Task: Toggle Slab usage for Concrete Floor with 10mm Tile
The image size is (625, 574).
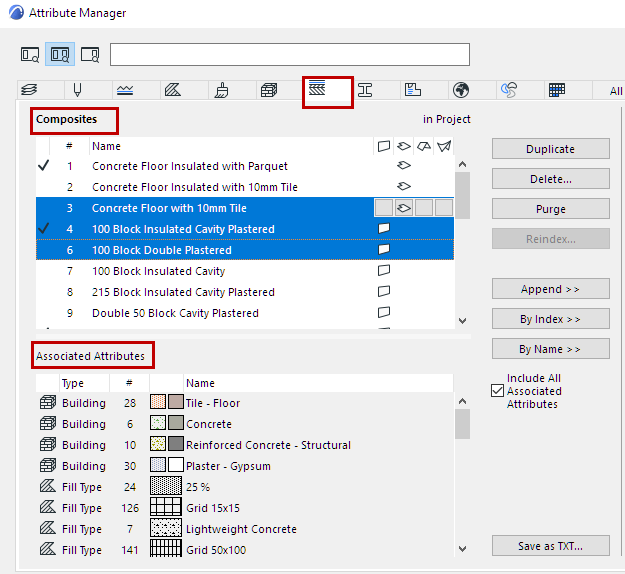Action: point(404,208)
